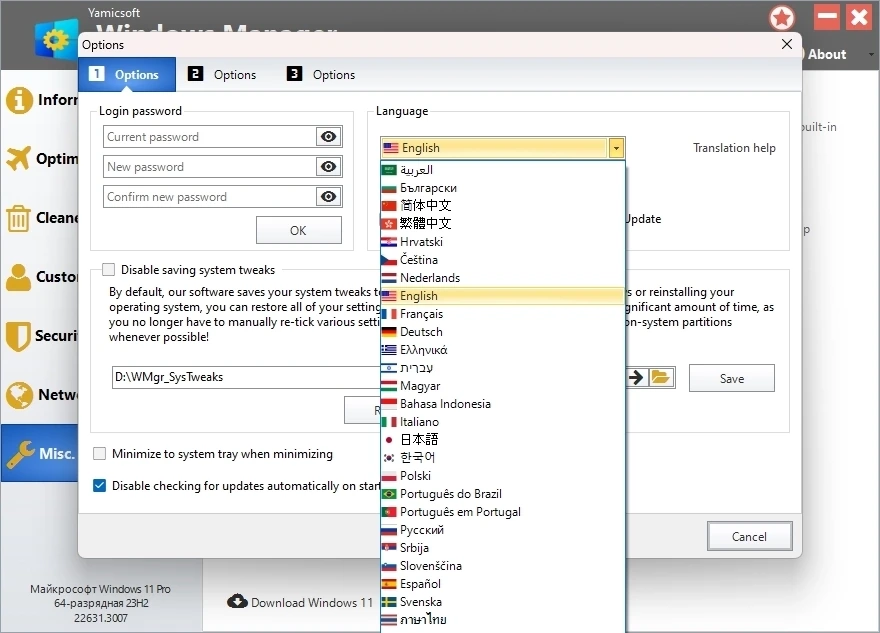880x633 pixels.
Task: Choose Čeština in the language list
Action: [503, 260]
